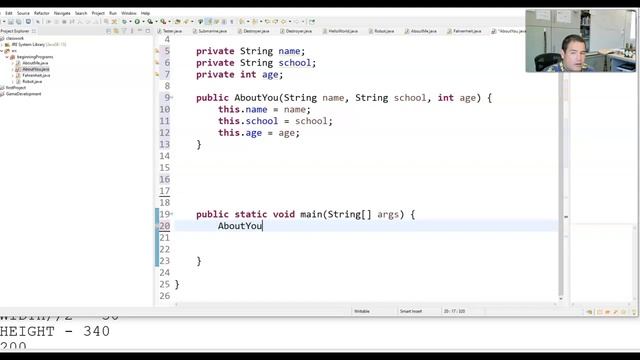The width and height of the screenshot is (640, 360).
Task: Collapse the main method fold on line 19
Action: pos(172,214)
